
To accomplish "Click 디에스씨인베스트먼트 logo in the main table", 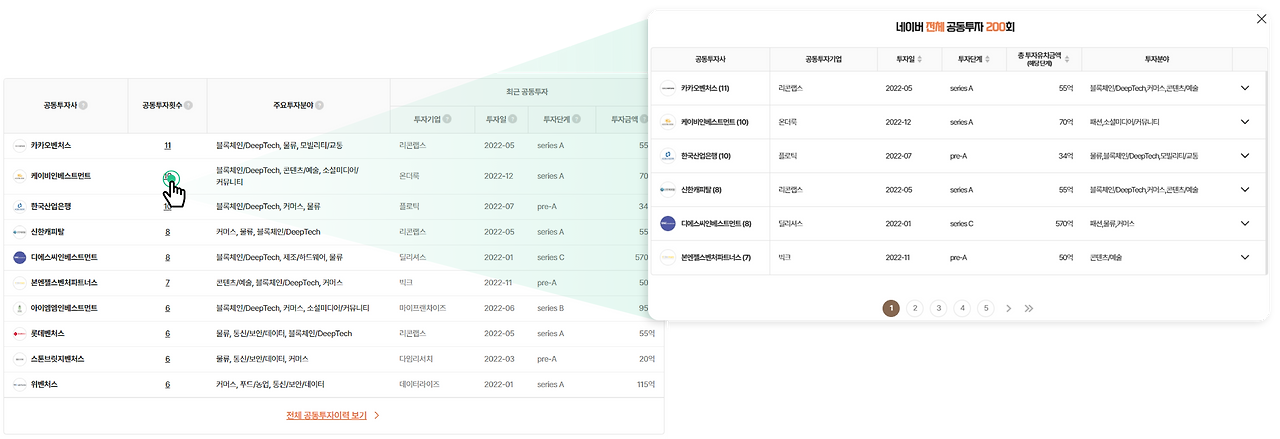I will (x=19, y=257).
